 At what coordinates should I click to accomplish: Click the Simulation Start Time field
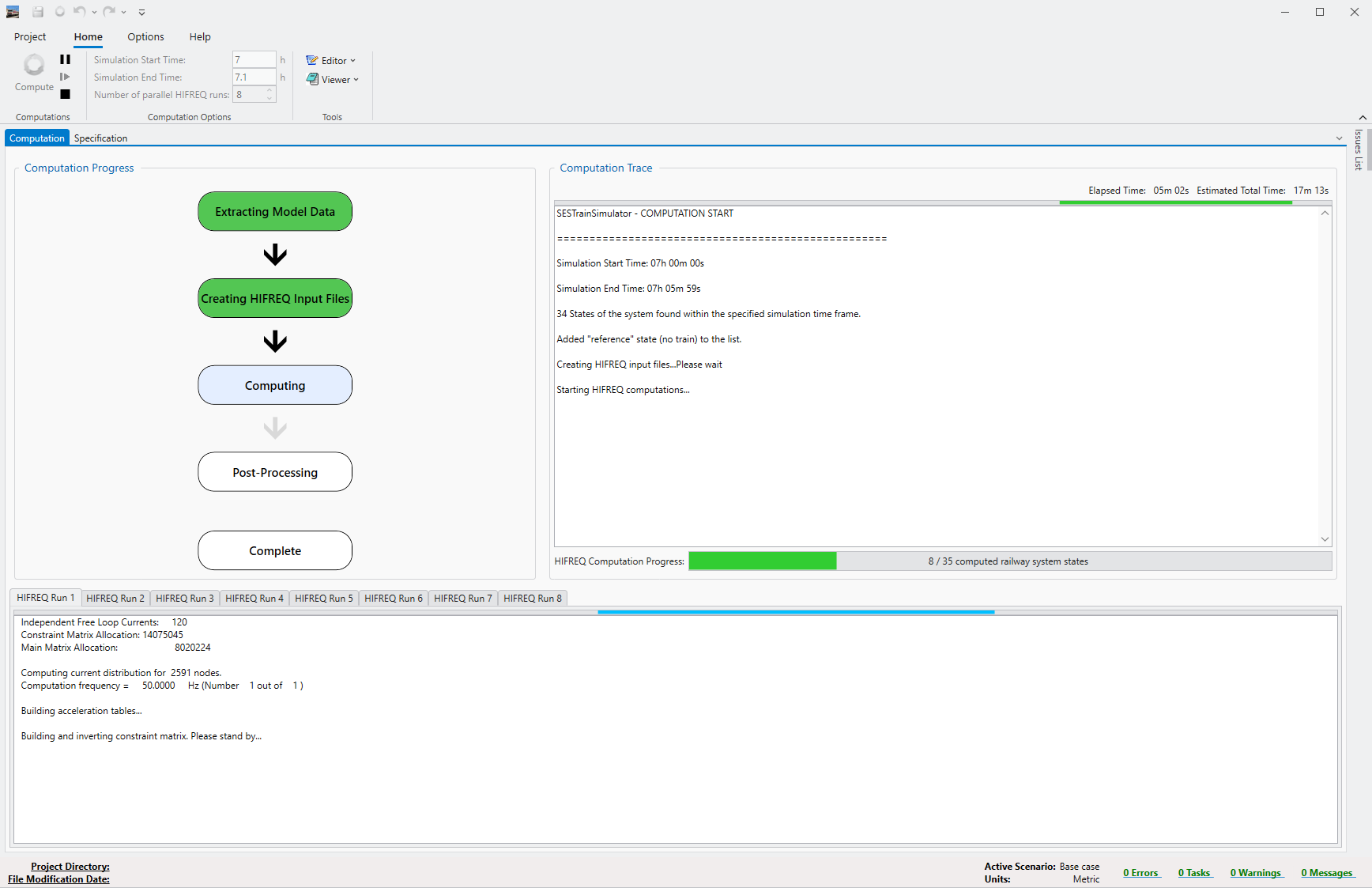pos(254,59)
